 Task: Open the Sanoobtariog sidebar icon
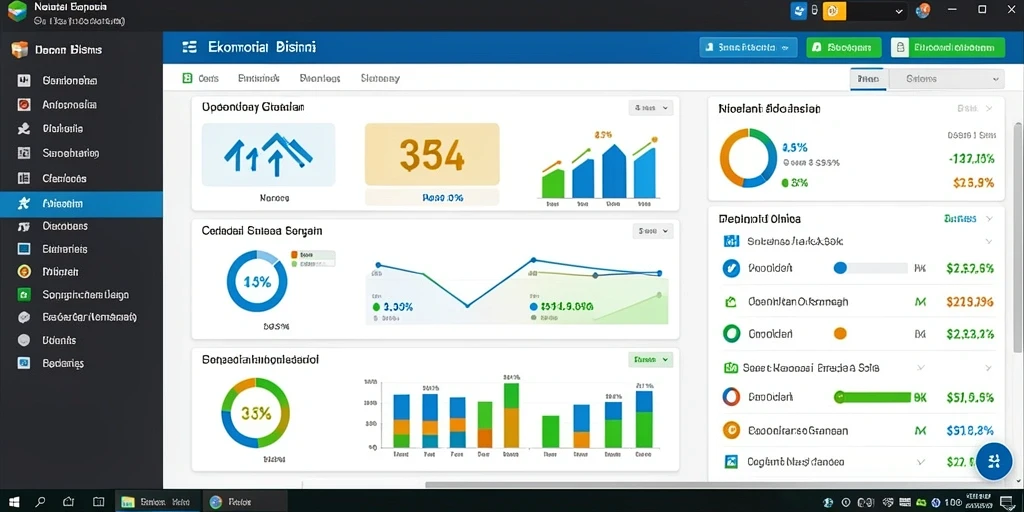point(24,153)
